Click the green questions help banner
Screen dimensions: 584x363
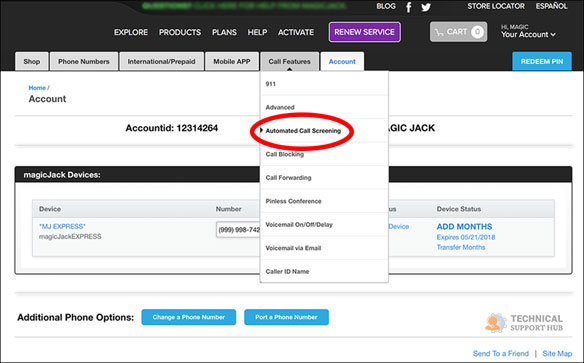click(x=244, y=6)
